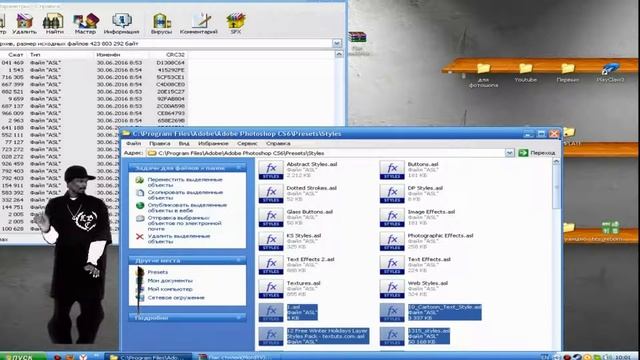Image resolution: width=640 pixels, height=360 pixels.
Task: Click the Найти icon in WinRAR toolbar
Action: coord(54,24)
